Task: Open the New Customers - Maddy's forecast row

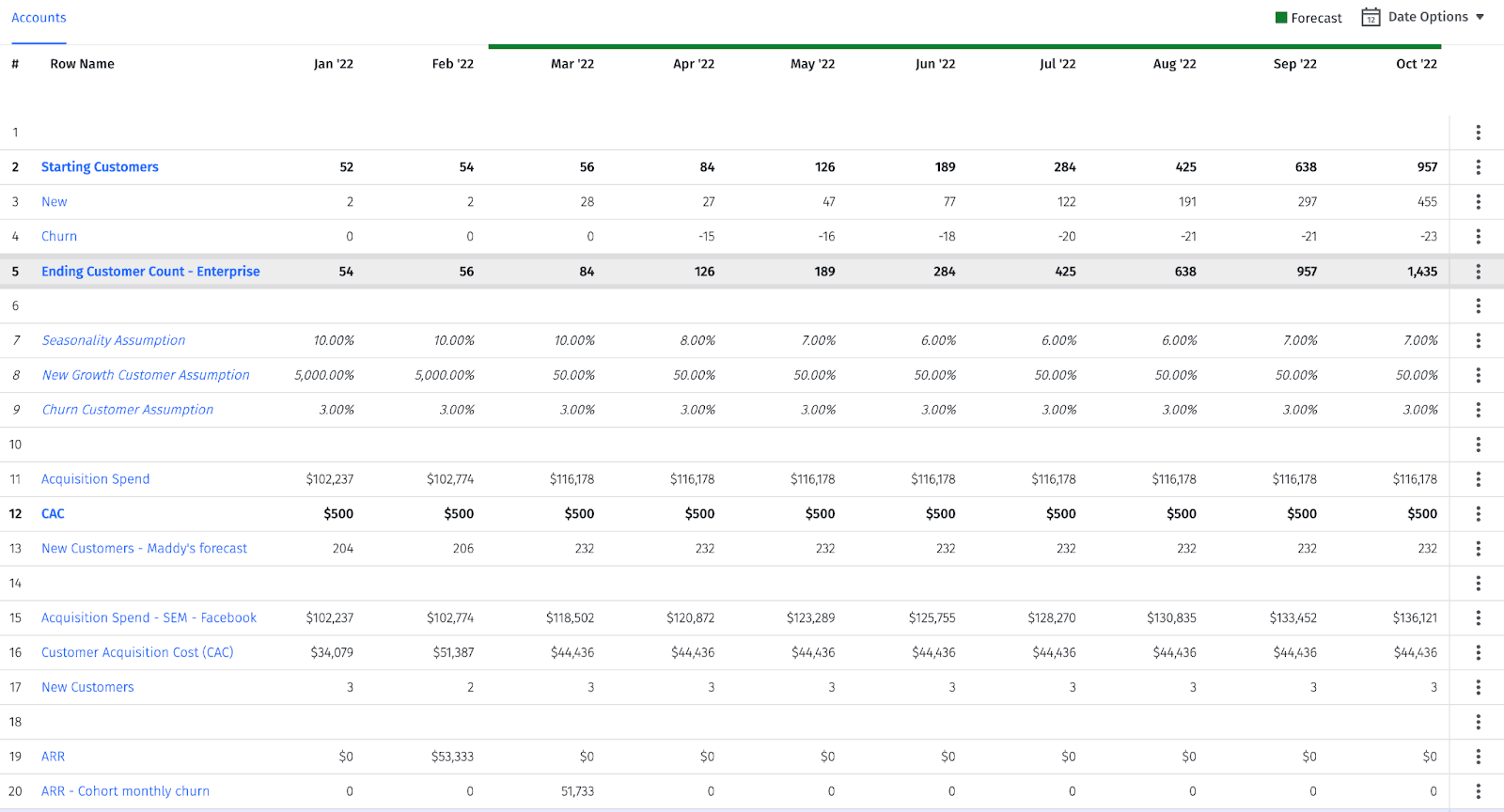Action: coord(144,549)
